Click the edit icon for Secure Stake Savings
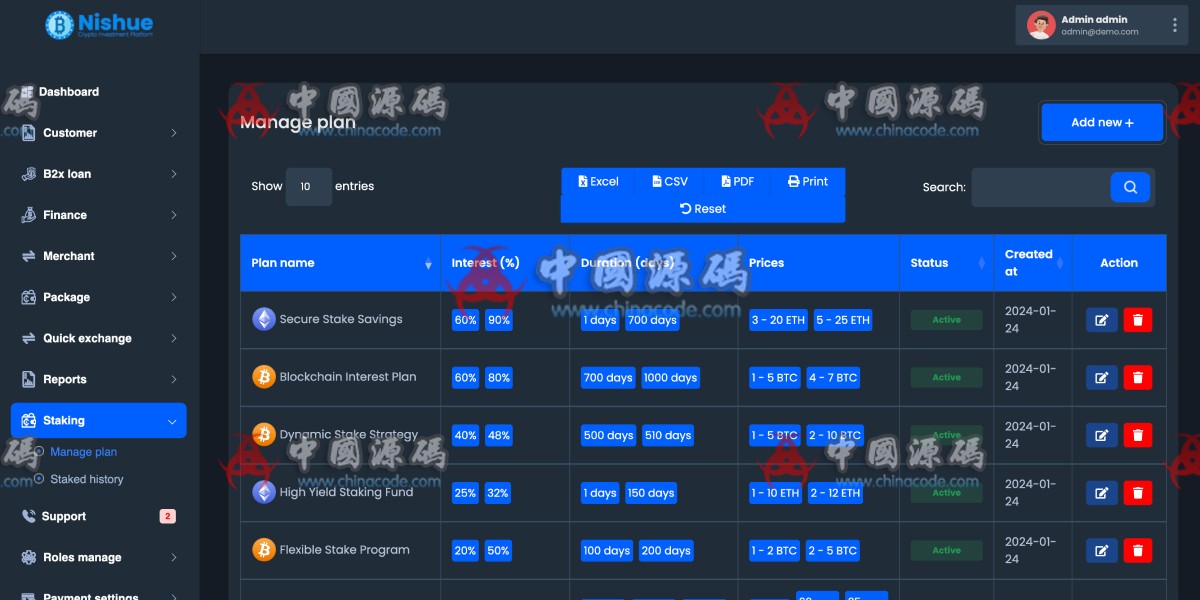Image resolution: width=1200 pixels, height=600 pixels. coord(1101,319)
